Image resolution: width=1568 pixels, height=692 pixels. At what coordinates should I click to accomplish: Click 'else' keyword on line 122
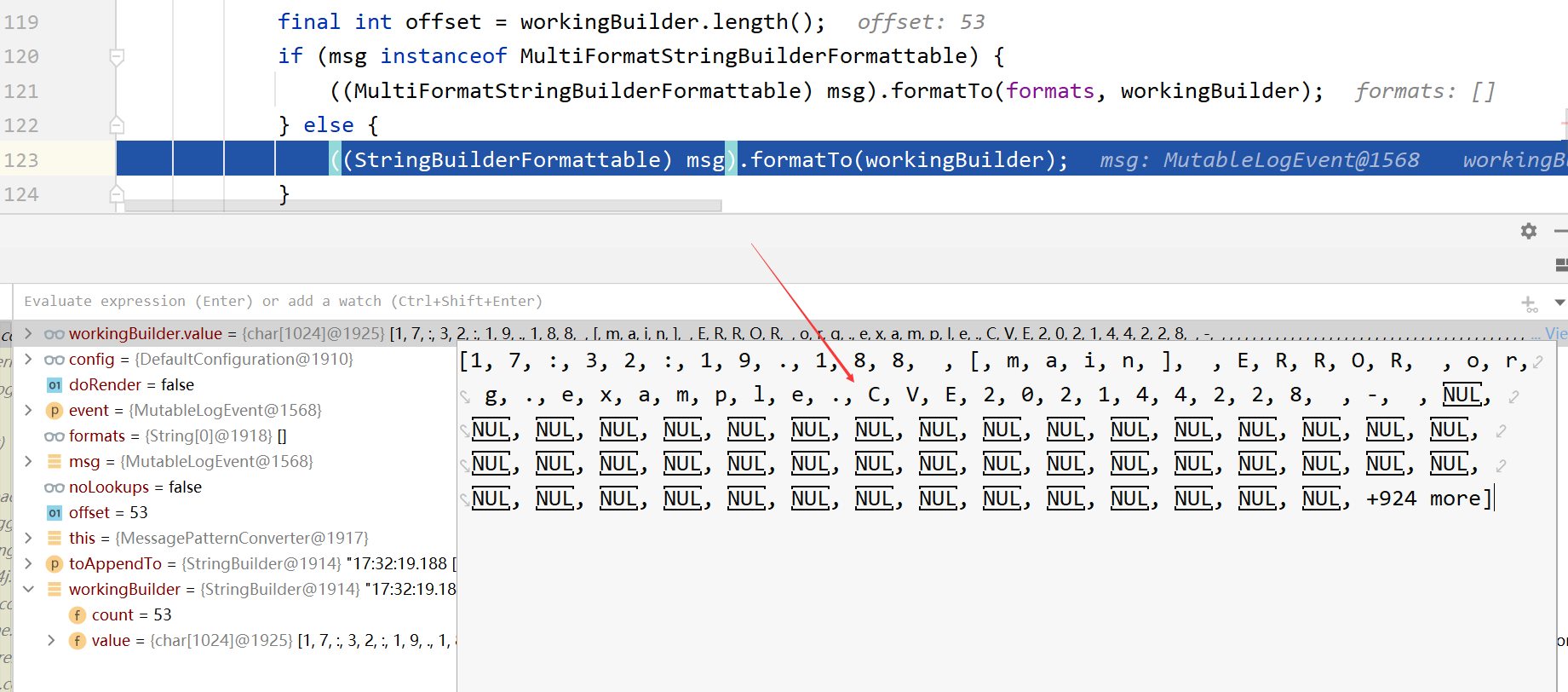pyautogui.click(x=328, y=125)
